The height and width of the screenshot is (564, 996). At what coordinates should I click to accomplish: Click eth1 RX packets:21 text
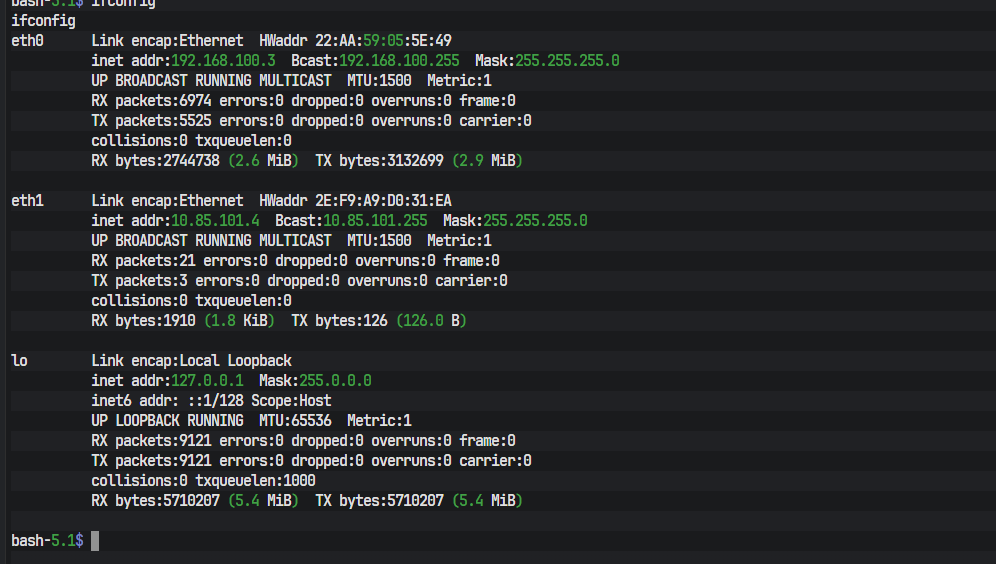pos(144,261)
